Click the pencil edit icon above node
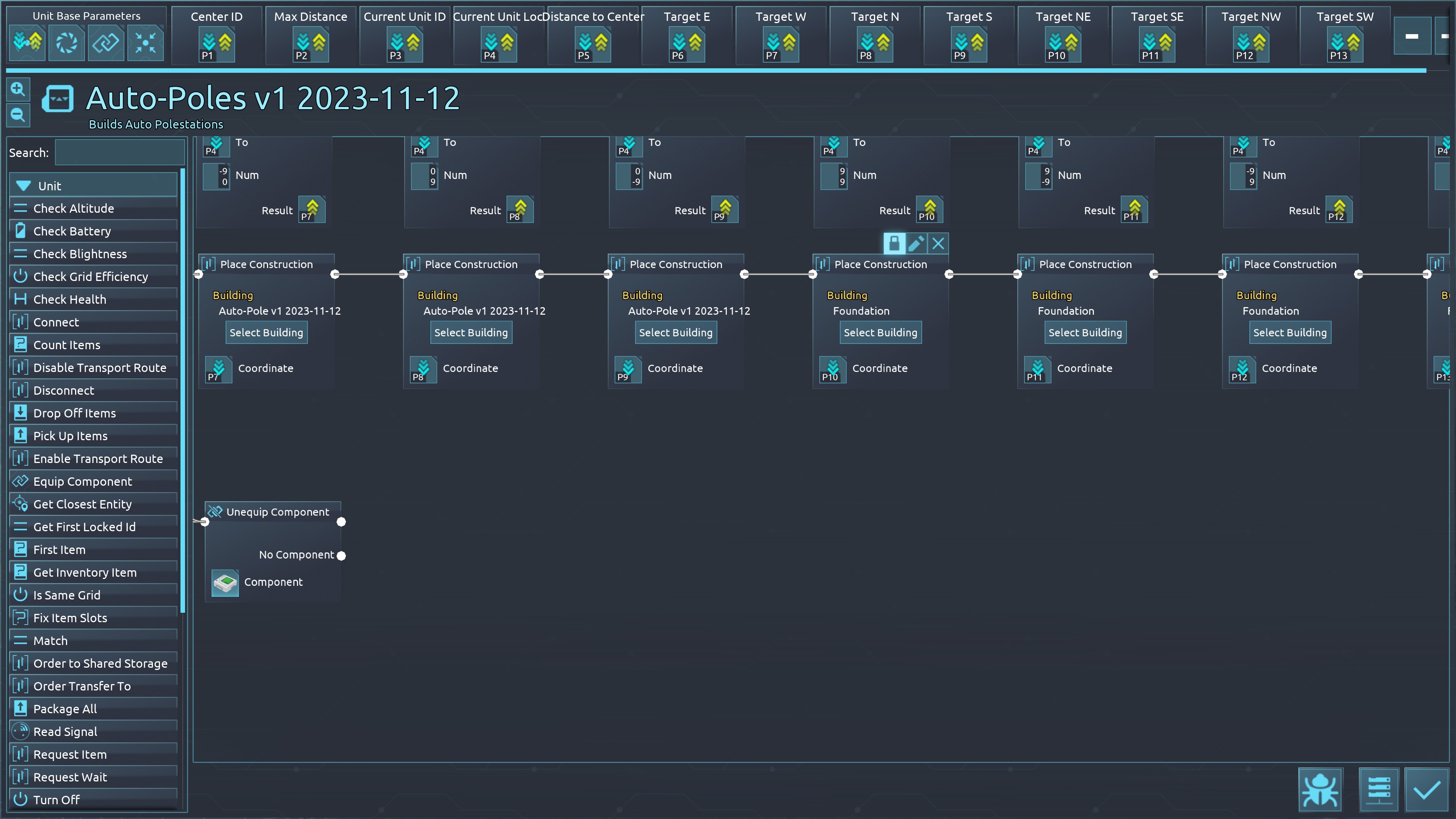The width and height of the screenshot is (1456, 819). [916, 243]
